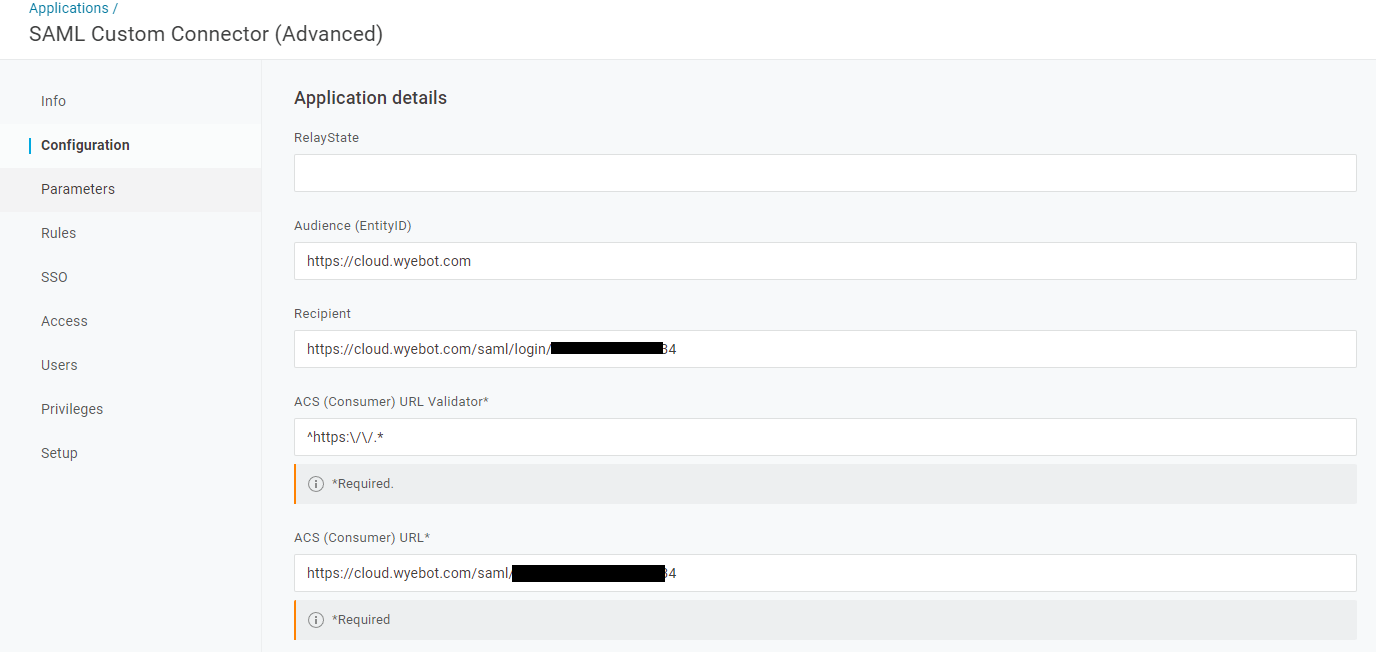The height and width of the screenshot is (652, 1376).
Task: Select the SSO sidebar item
Action: coord(54,277)
